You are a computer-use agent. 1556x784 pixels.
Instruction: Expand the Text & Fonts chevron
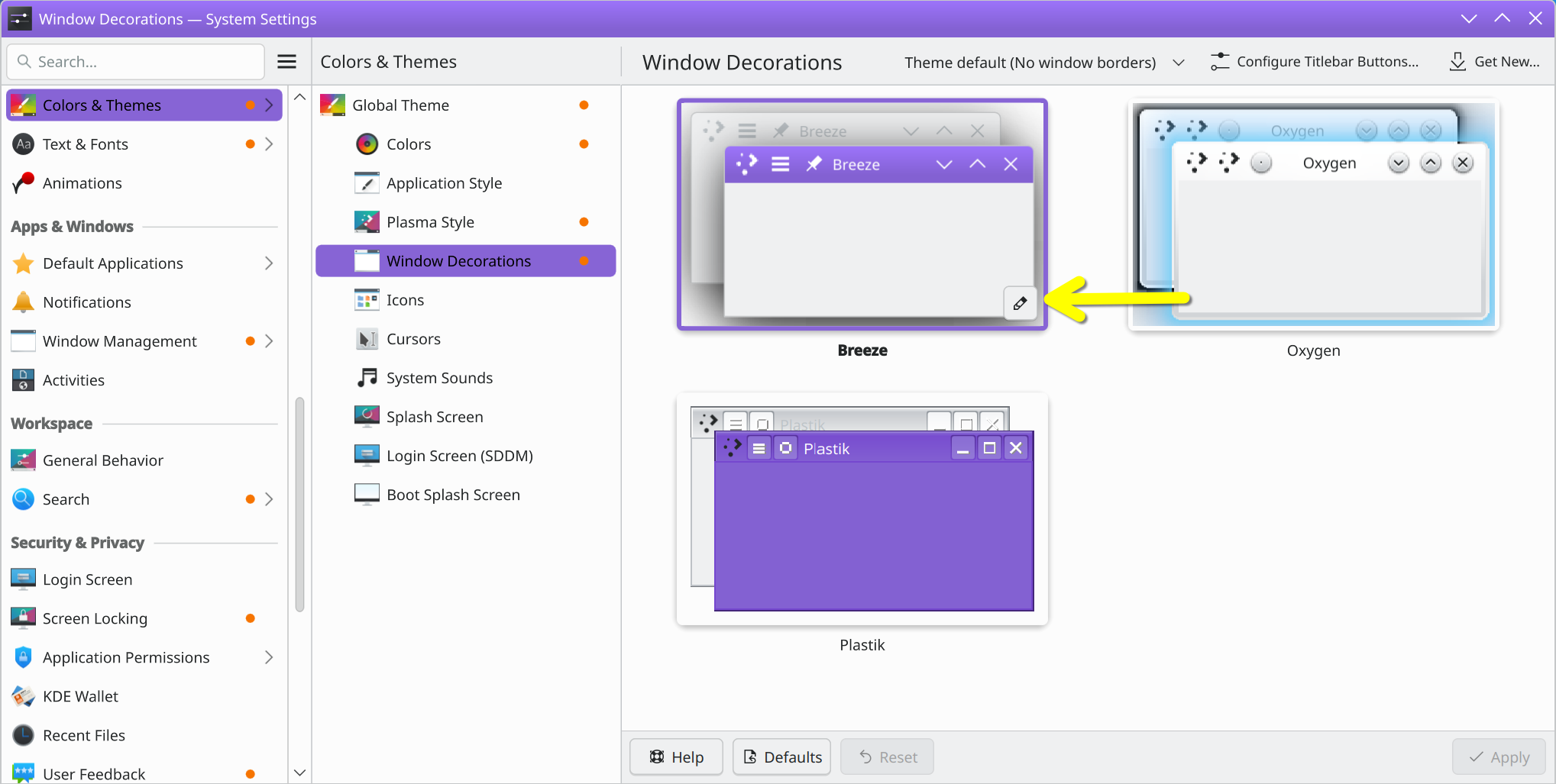click(x=269, y=144)
